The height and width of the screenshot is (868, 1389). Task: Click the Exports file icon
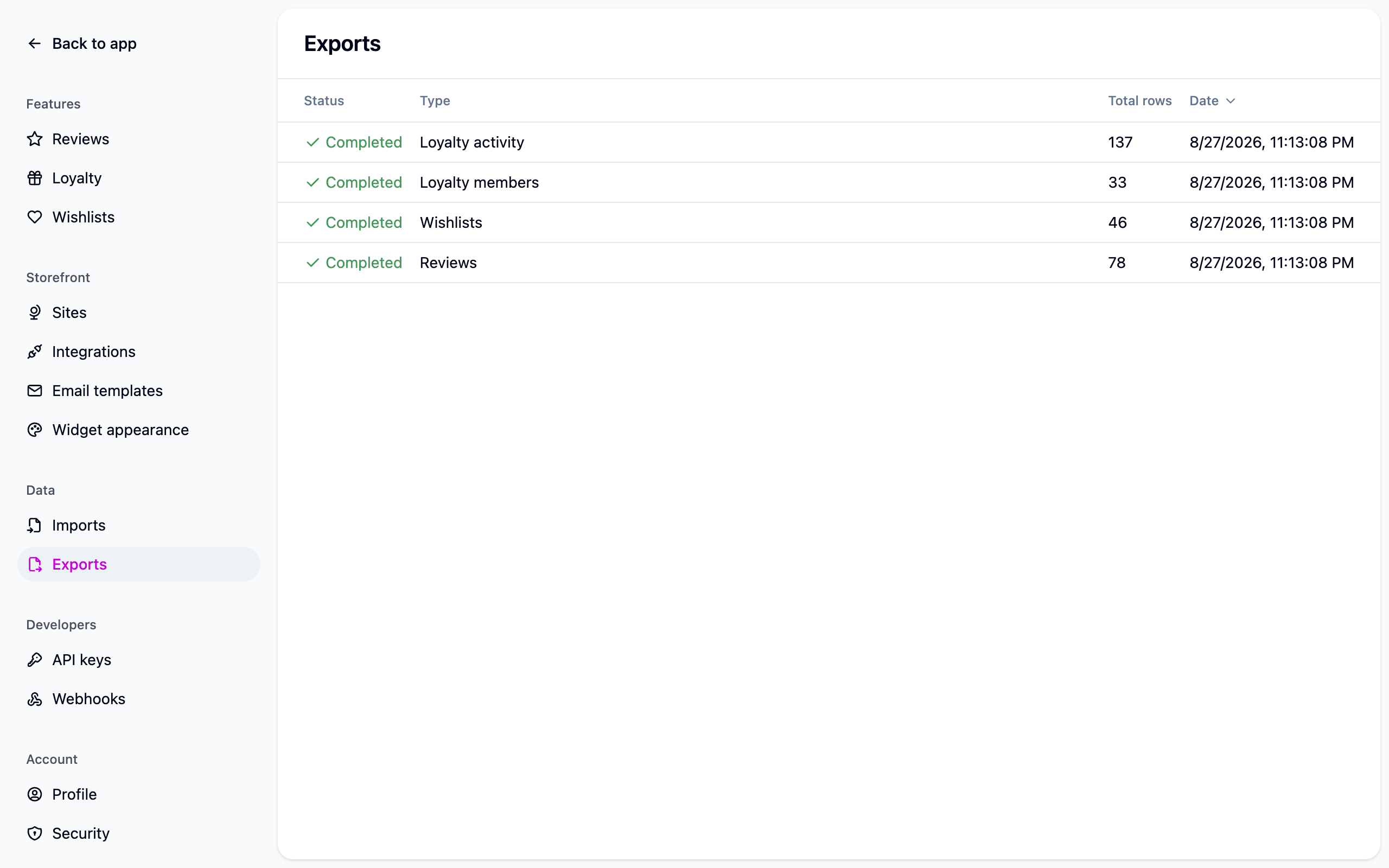34,564
